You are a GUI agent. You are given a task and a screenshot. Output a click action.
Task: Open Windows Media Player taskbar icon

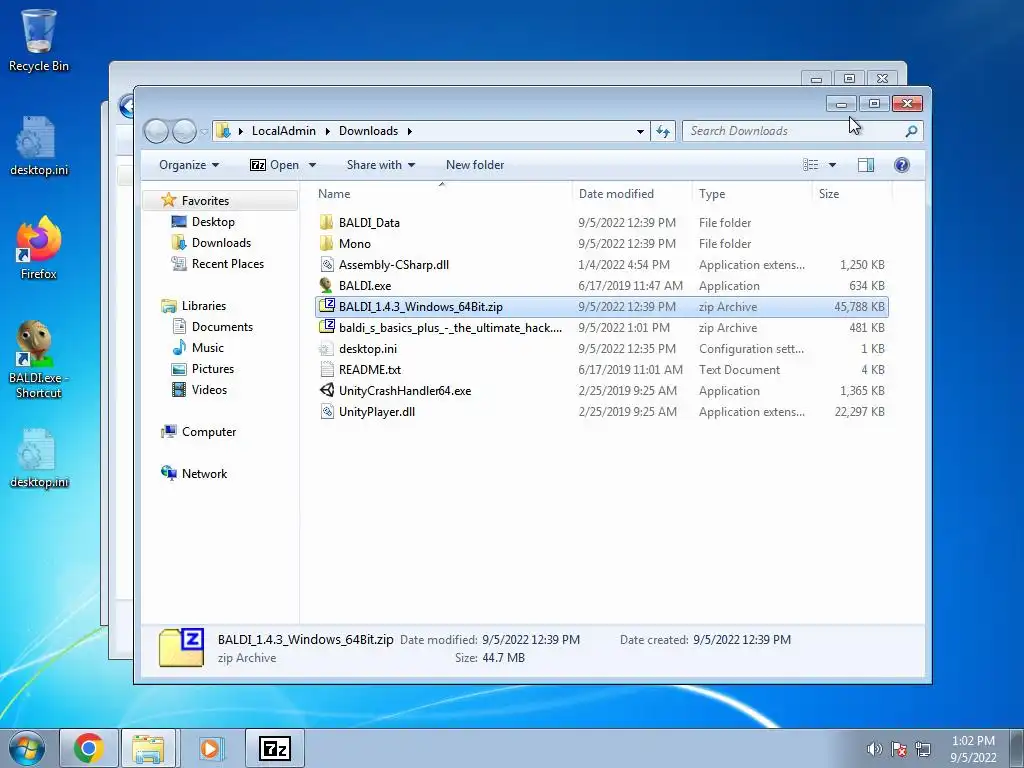(x=210, y=748)
